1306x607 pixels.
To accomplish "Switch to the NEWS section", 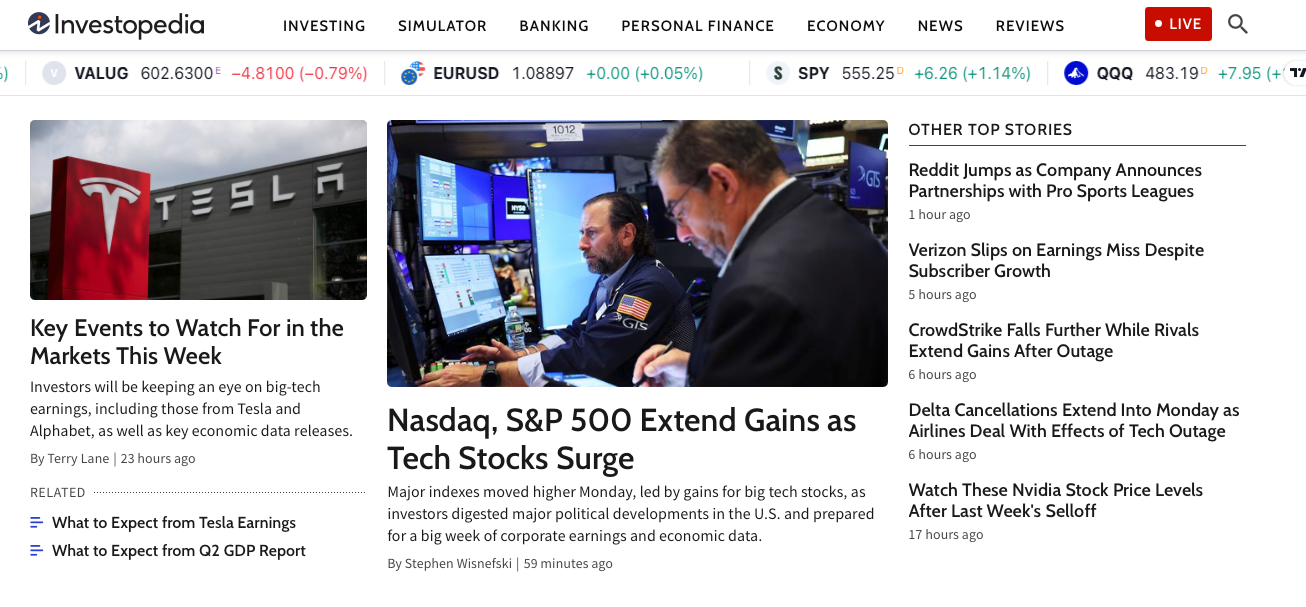I will [940, 25].
